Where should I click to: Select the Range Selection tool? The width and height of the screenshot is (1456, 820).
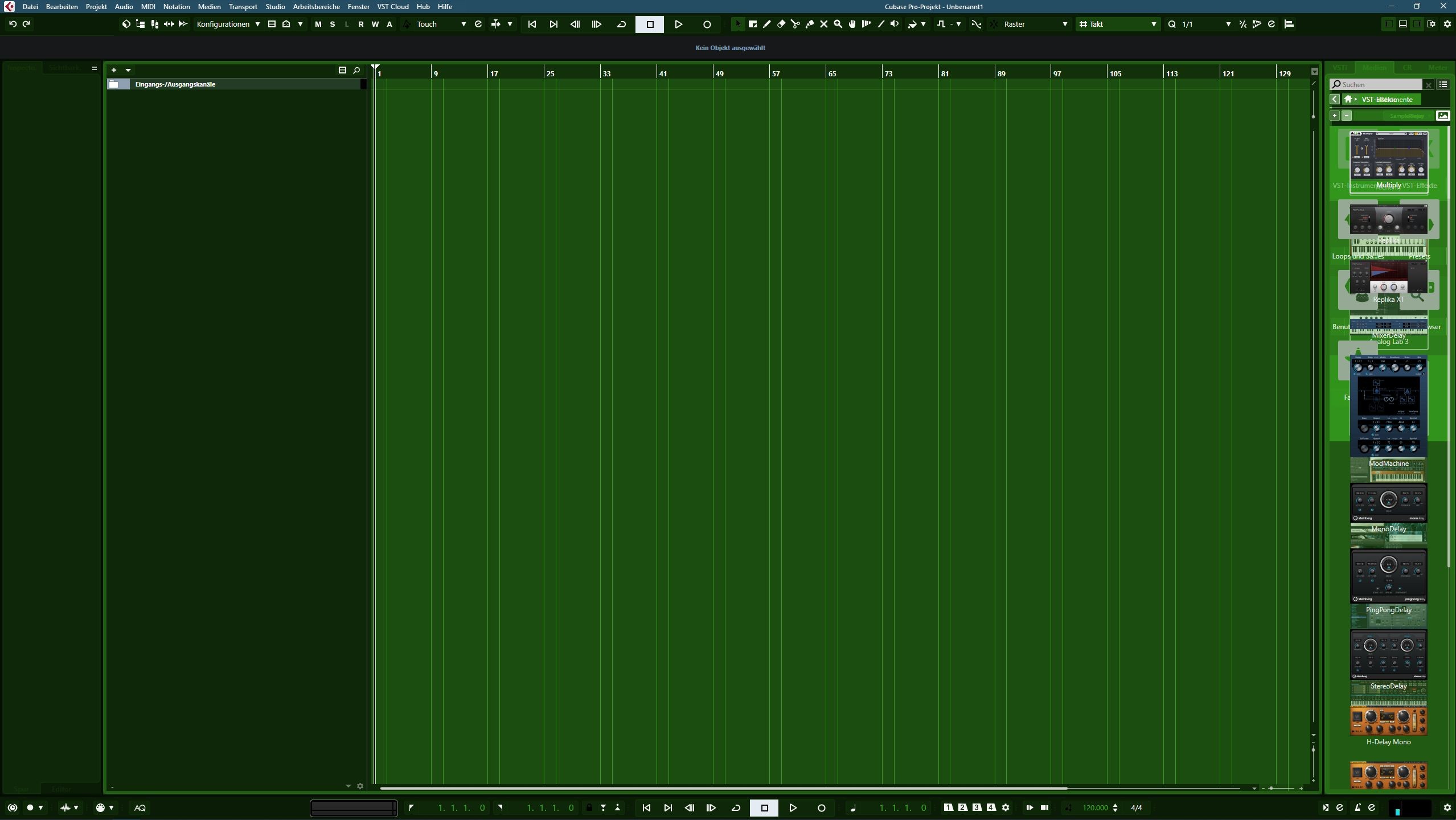coord(753,24)
